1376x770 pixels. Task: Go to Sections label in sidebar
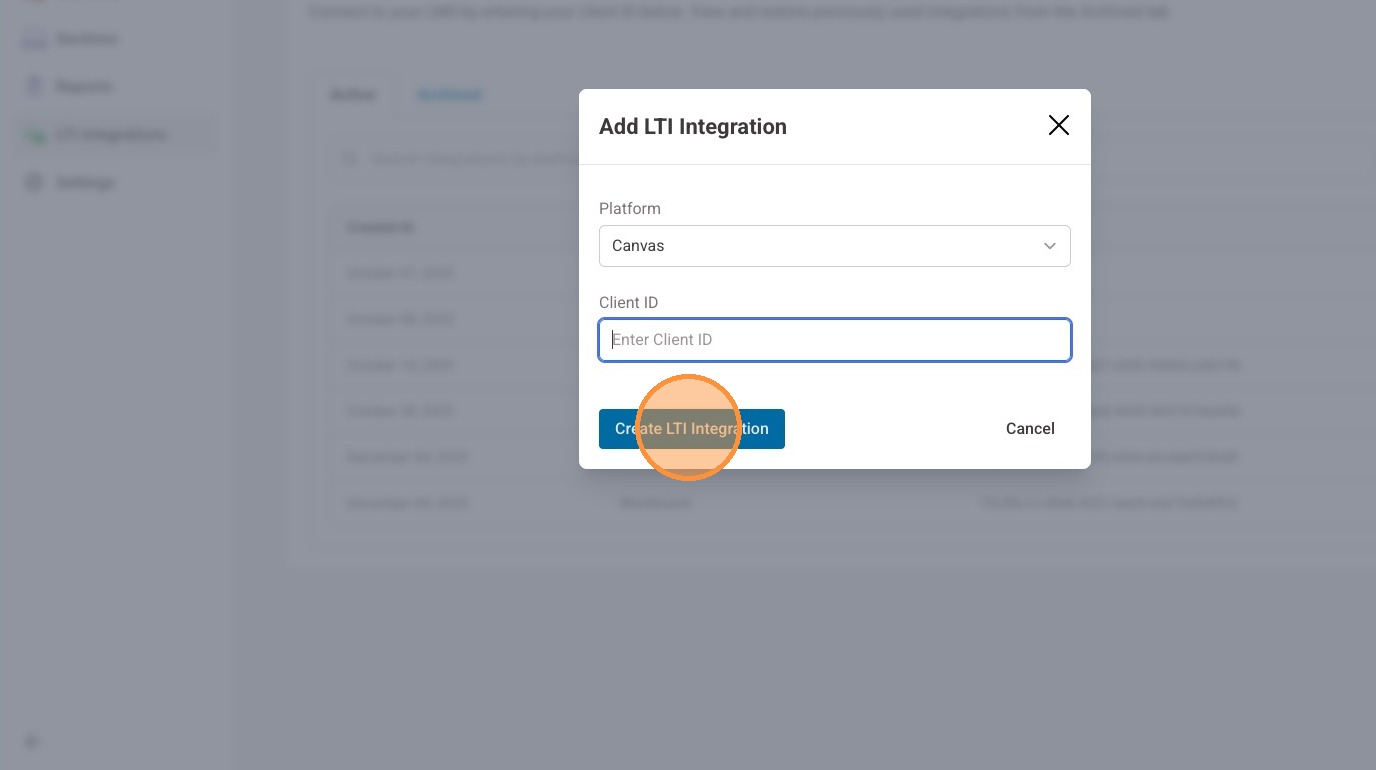click(87, 40)
